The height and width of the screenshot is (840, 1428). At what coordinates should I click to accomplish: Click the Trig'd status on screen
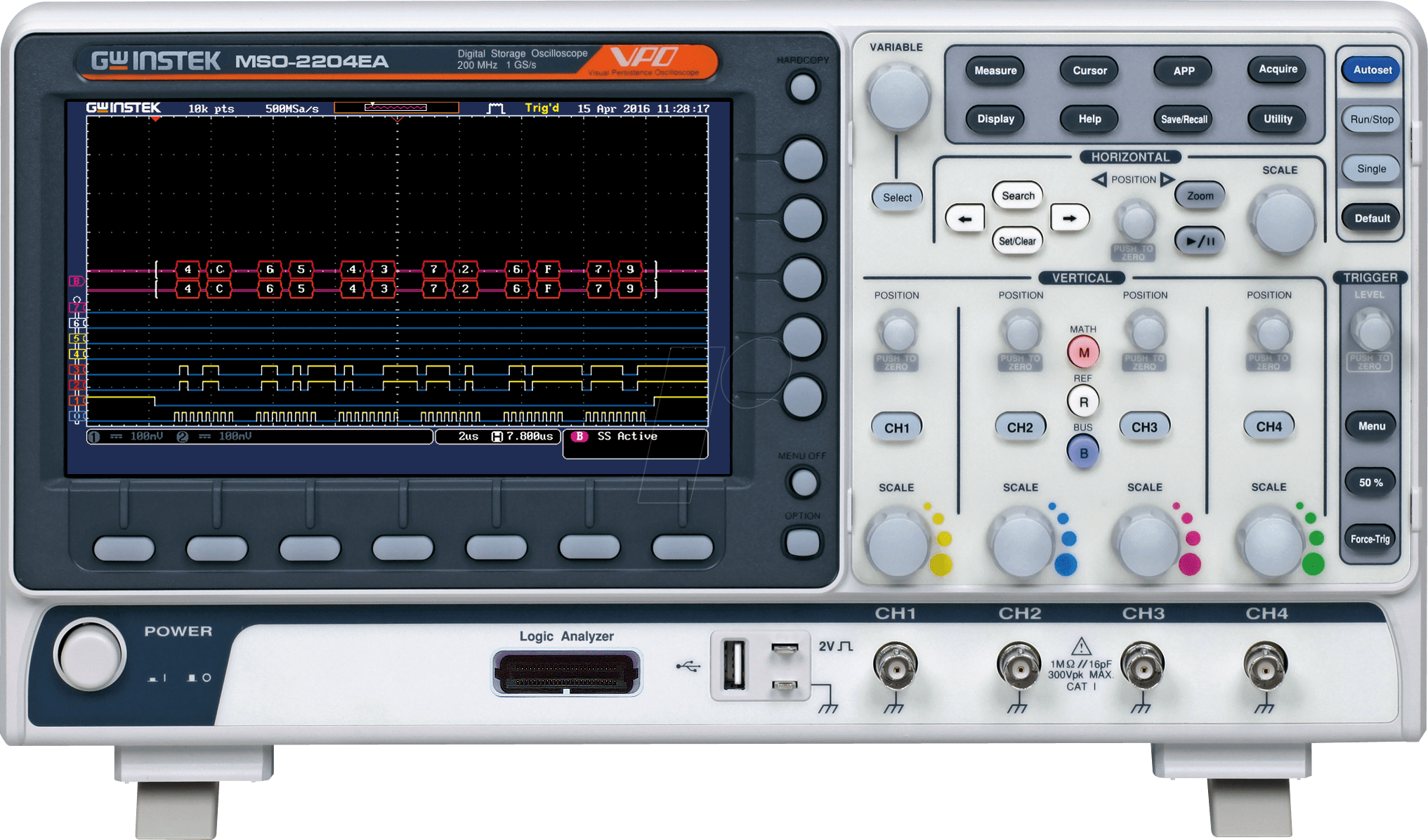coord(542,108)
